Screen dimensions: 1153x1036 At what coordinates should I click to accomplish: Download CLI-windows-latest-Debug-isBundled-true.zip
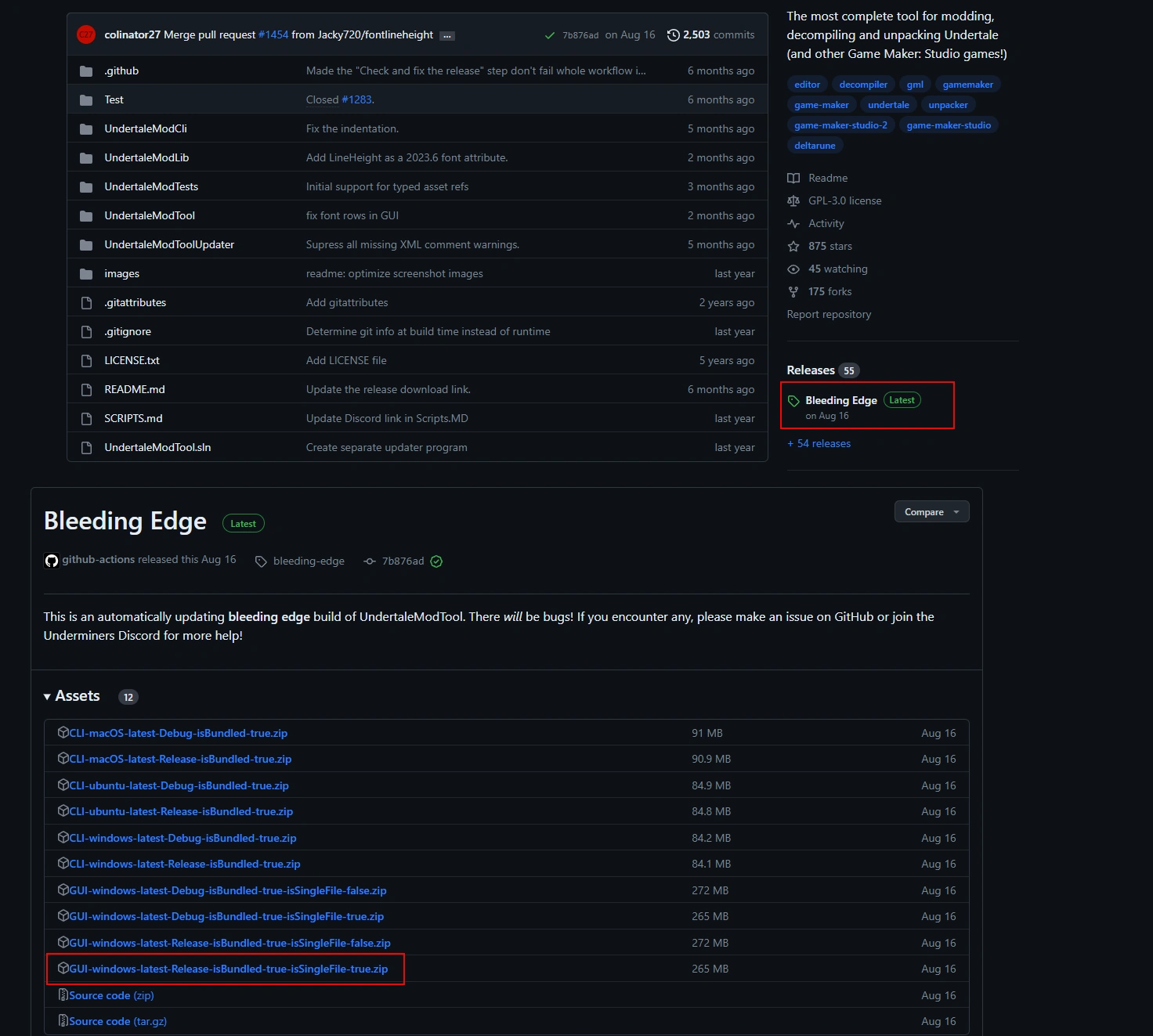pyautogui.click(x=183, y=839)
